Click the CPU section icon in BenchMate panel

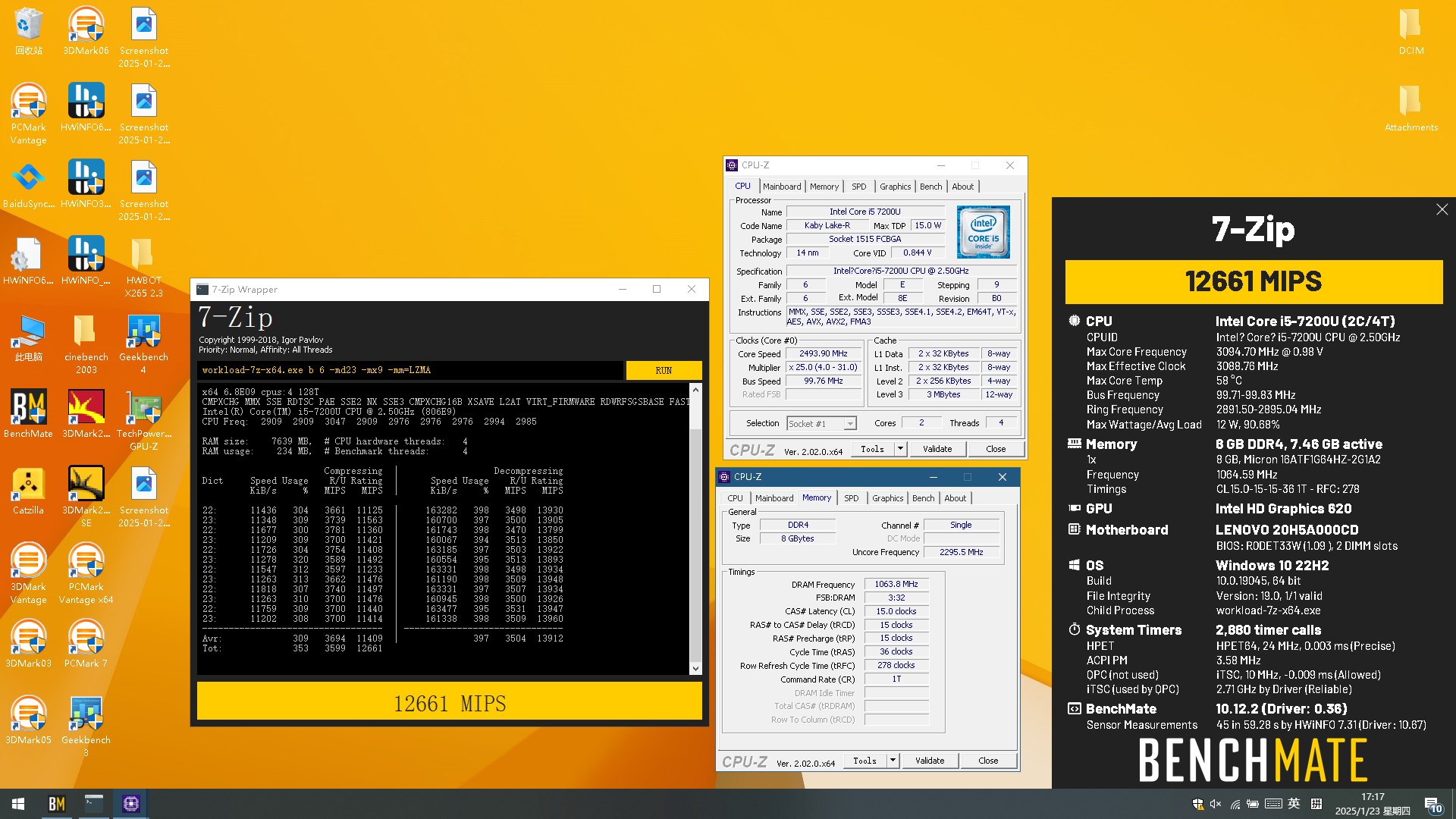[x=1074, y=321]
